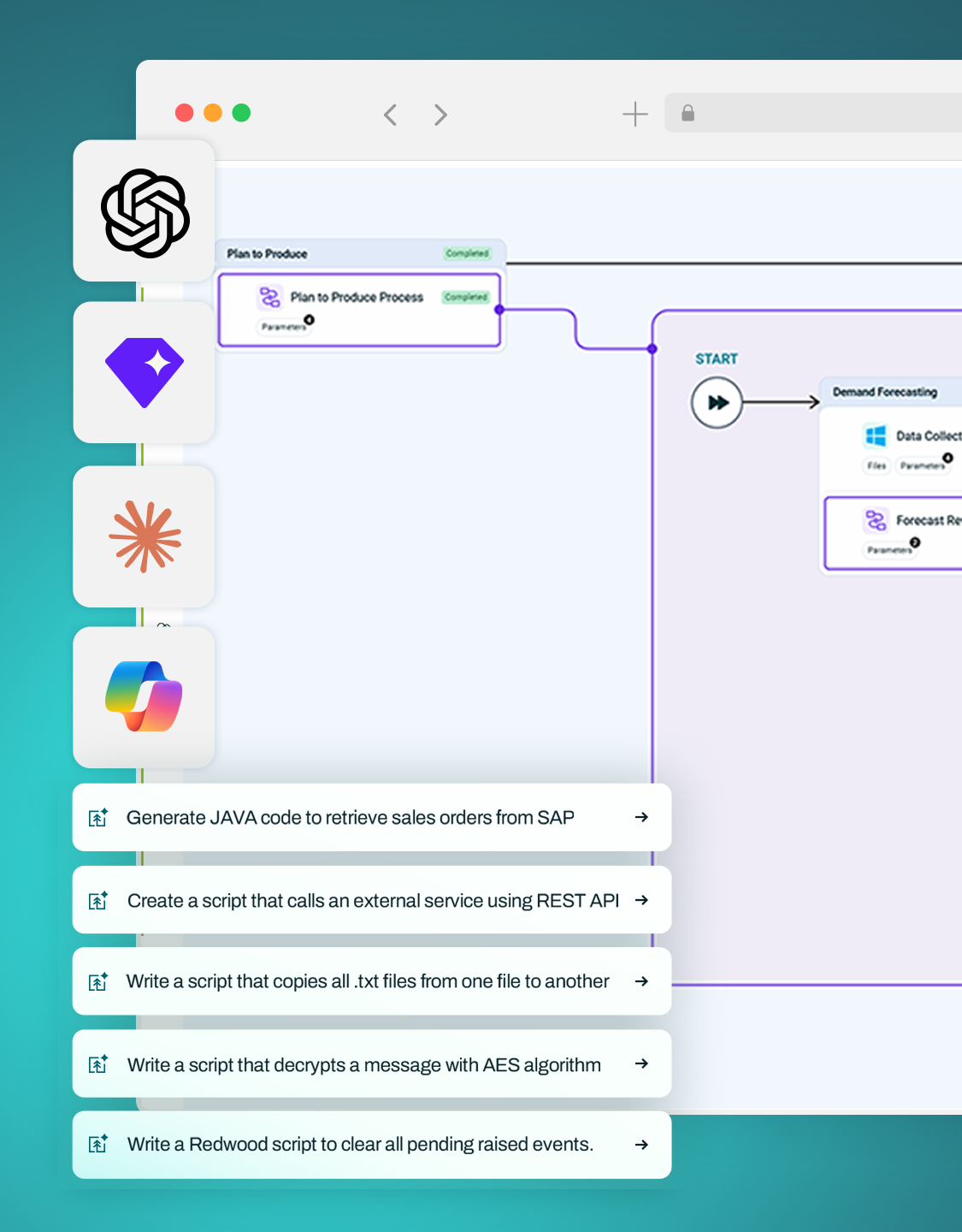Select the REST API external service prompt
Screen dimensions: 962x1232
(x=372, y=900)
